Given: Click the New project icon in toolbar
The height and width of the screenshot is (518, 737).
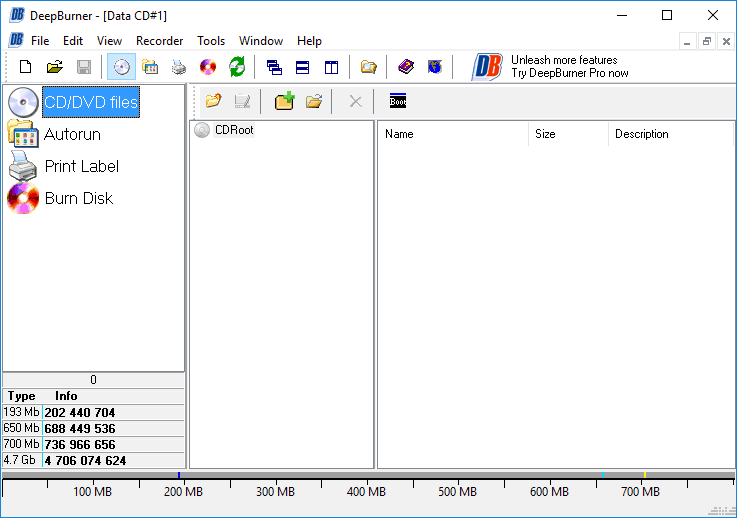Looking at the screenshot, I should pos(25,67).
